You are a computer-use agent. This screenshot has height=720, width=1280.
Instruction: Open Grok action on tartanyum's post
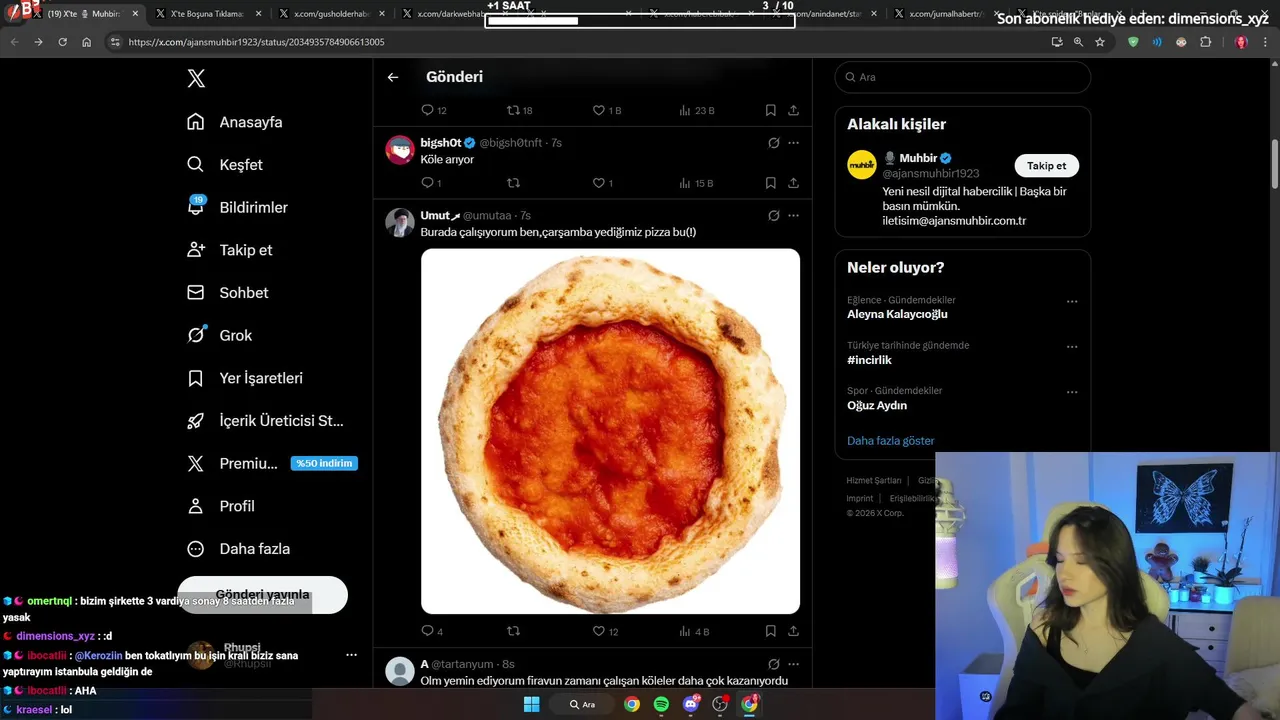(x=773, y=664)
